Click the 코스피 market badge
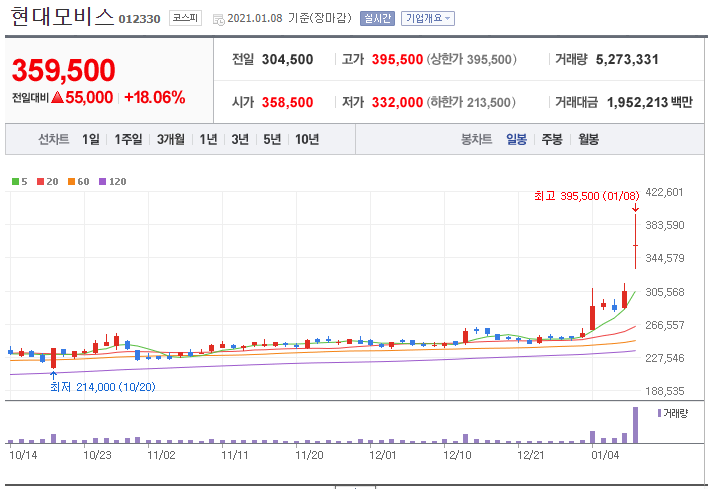708x489 pixels. (x=185, y=18)
